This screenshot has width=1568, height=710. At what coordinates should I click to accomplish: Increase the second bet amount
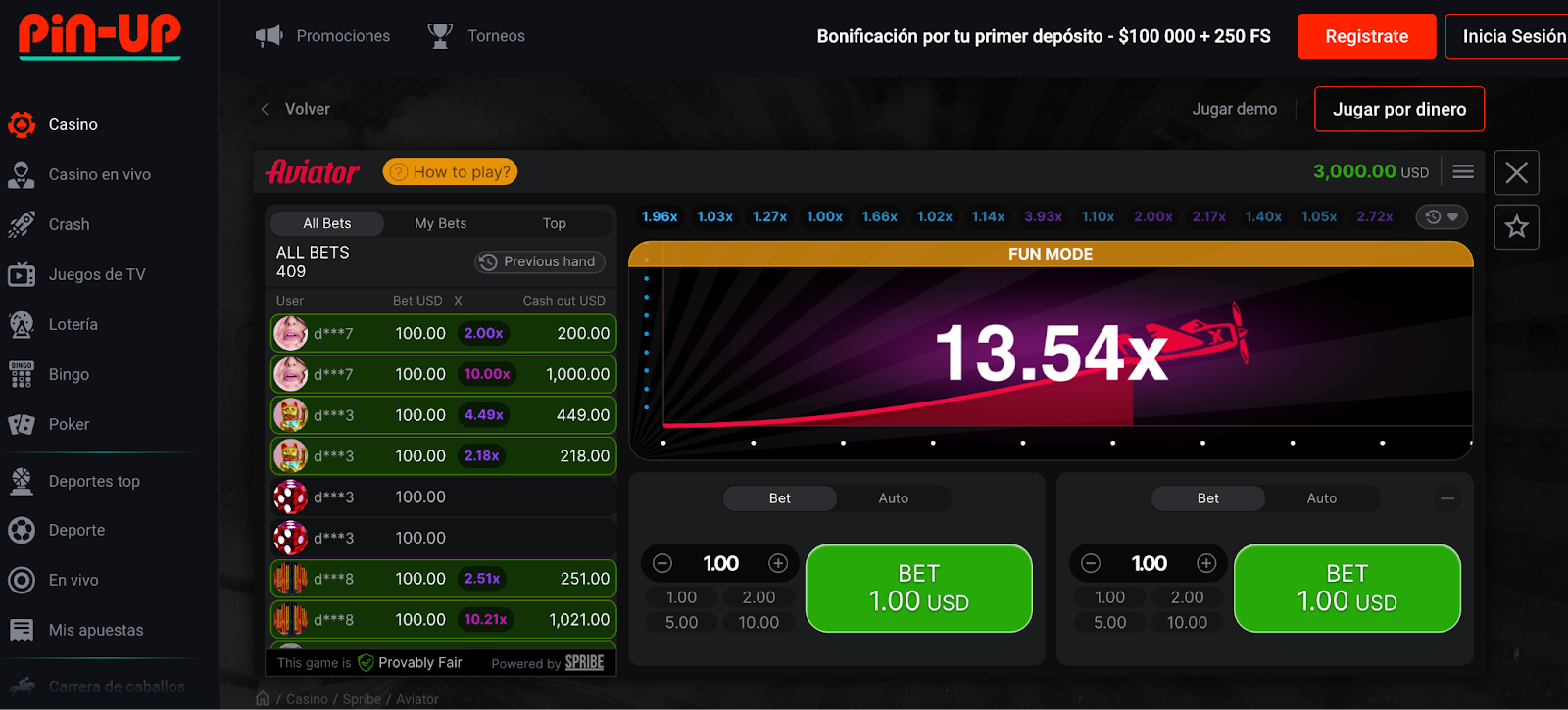(1206, 563)
